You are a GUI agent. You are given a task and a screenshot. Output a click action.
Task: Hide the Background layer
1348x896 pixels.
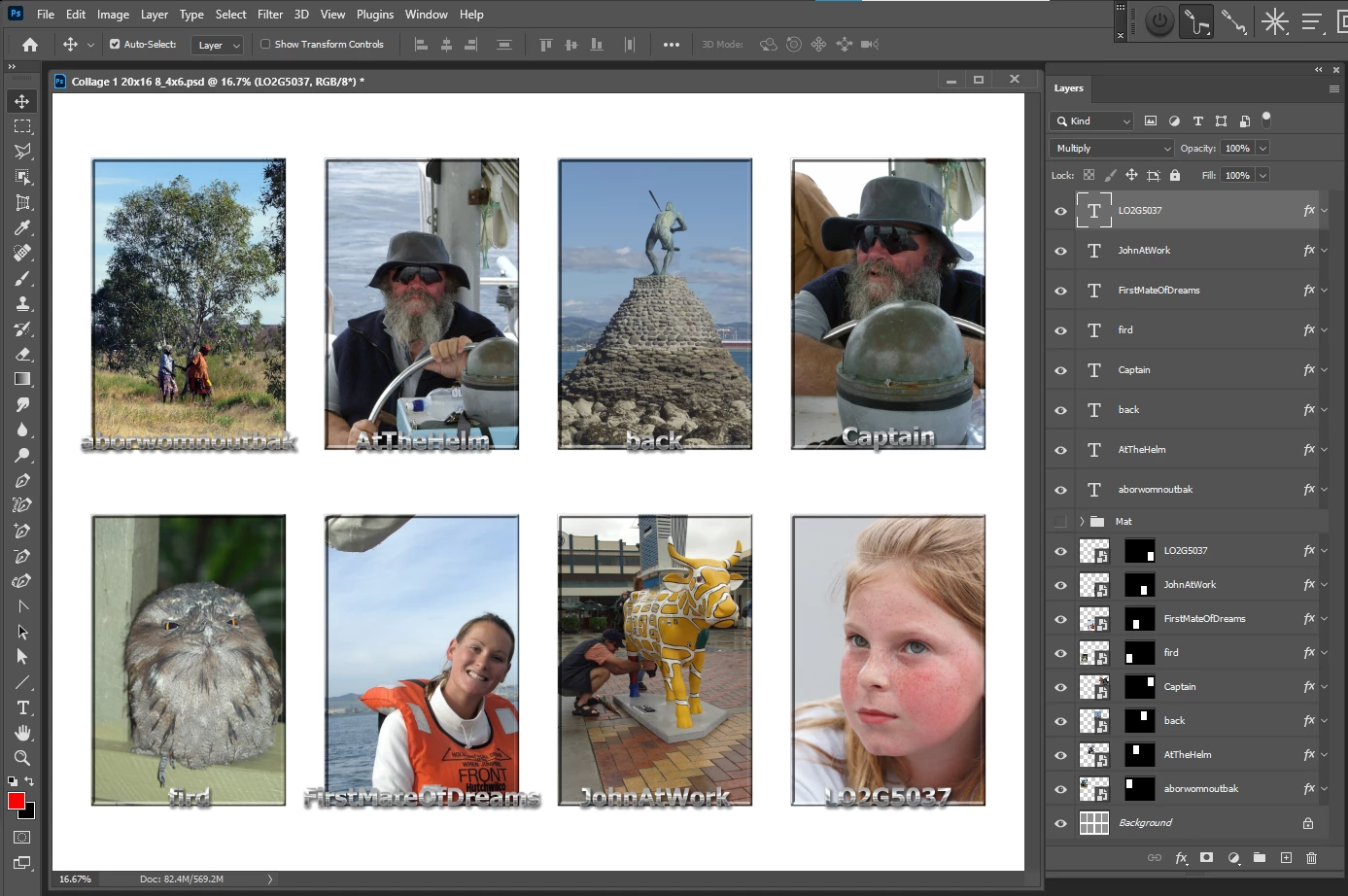(1060, 823)
